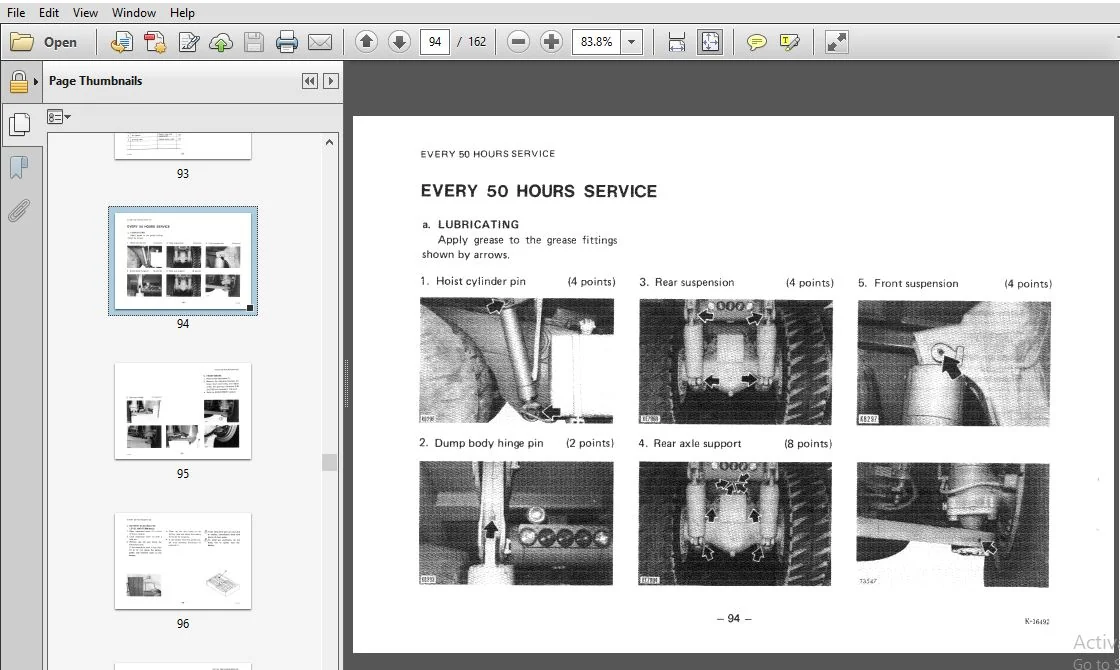
Task: Open the Bookmarks panel icon
Action: (x=19, y=168)
